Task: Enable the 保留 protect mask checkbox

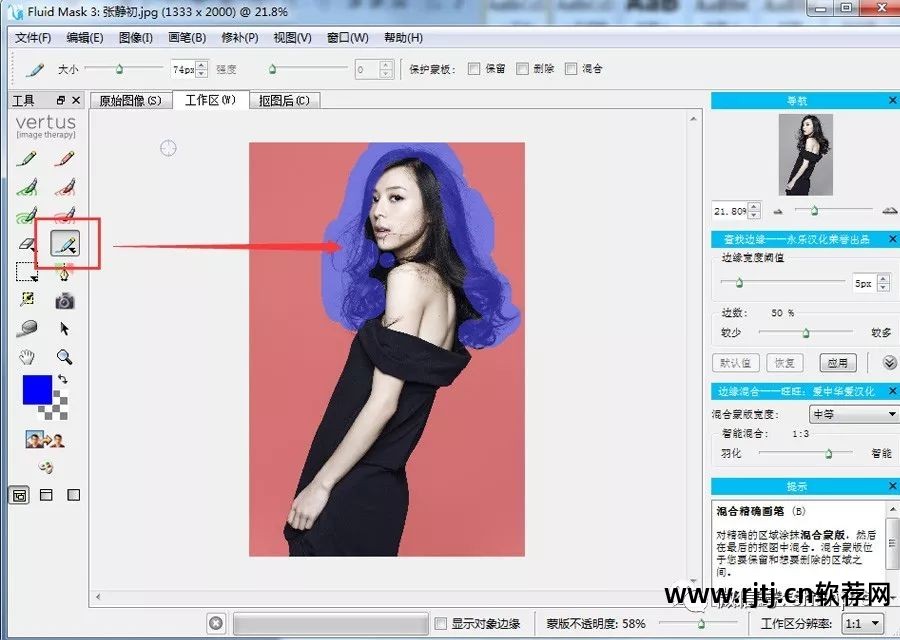Action: (473, 68)
